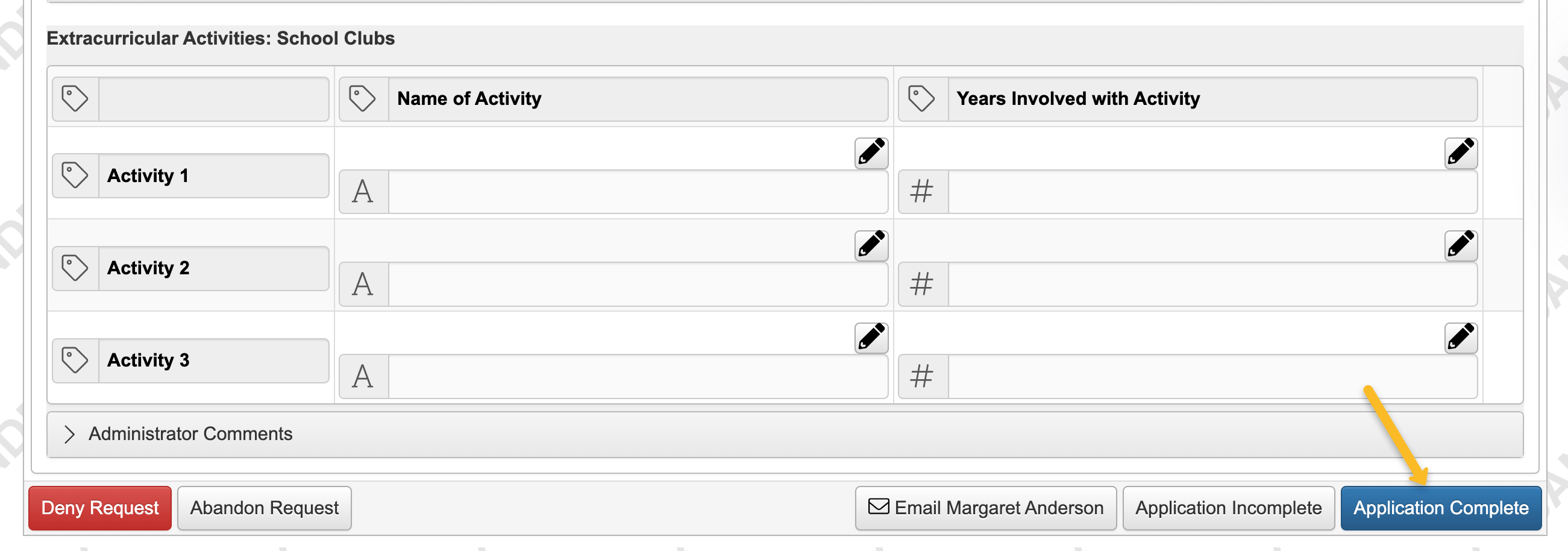
Task: Click the Activity 1 years number field
Action: click(1212, 192)
